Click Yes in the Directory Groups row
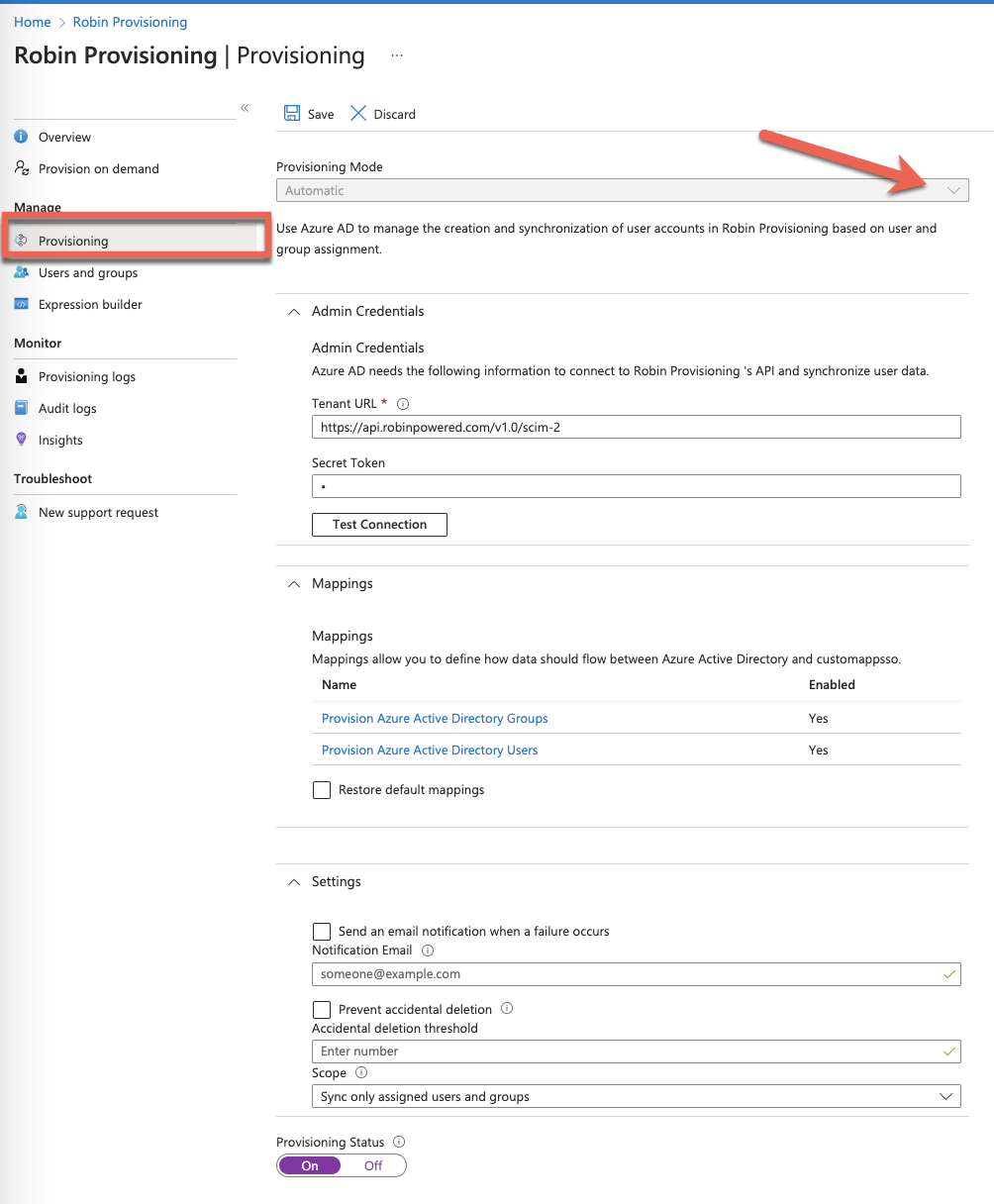This screenshot has width=994, height=1204. click(x=818, y=719)
